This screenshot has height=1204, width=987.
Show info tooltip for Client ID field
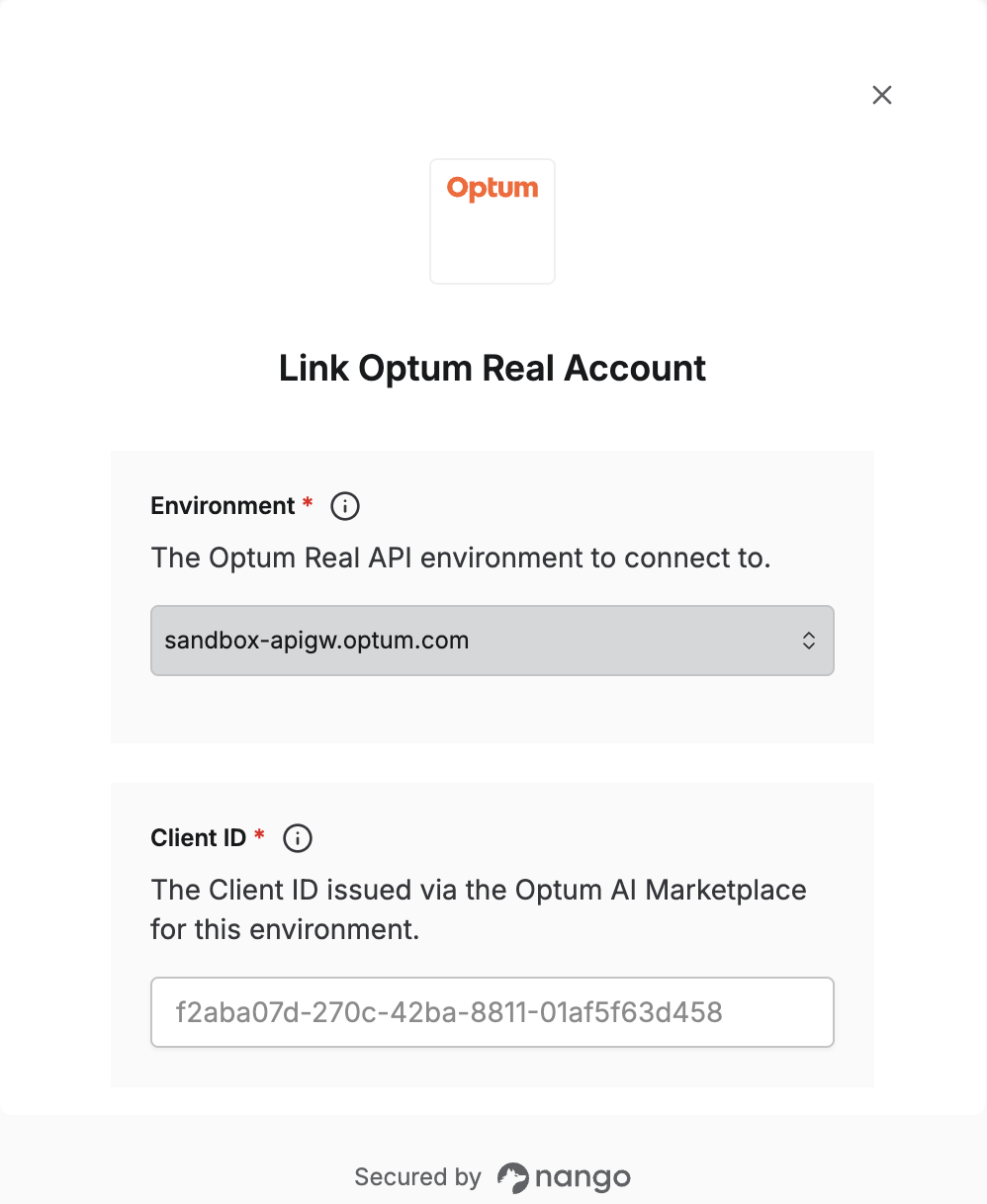click(298, 838)
